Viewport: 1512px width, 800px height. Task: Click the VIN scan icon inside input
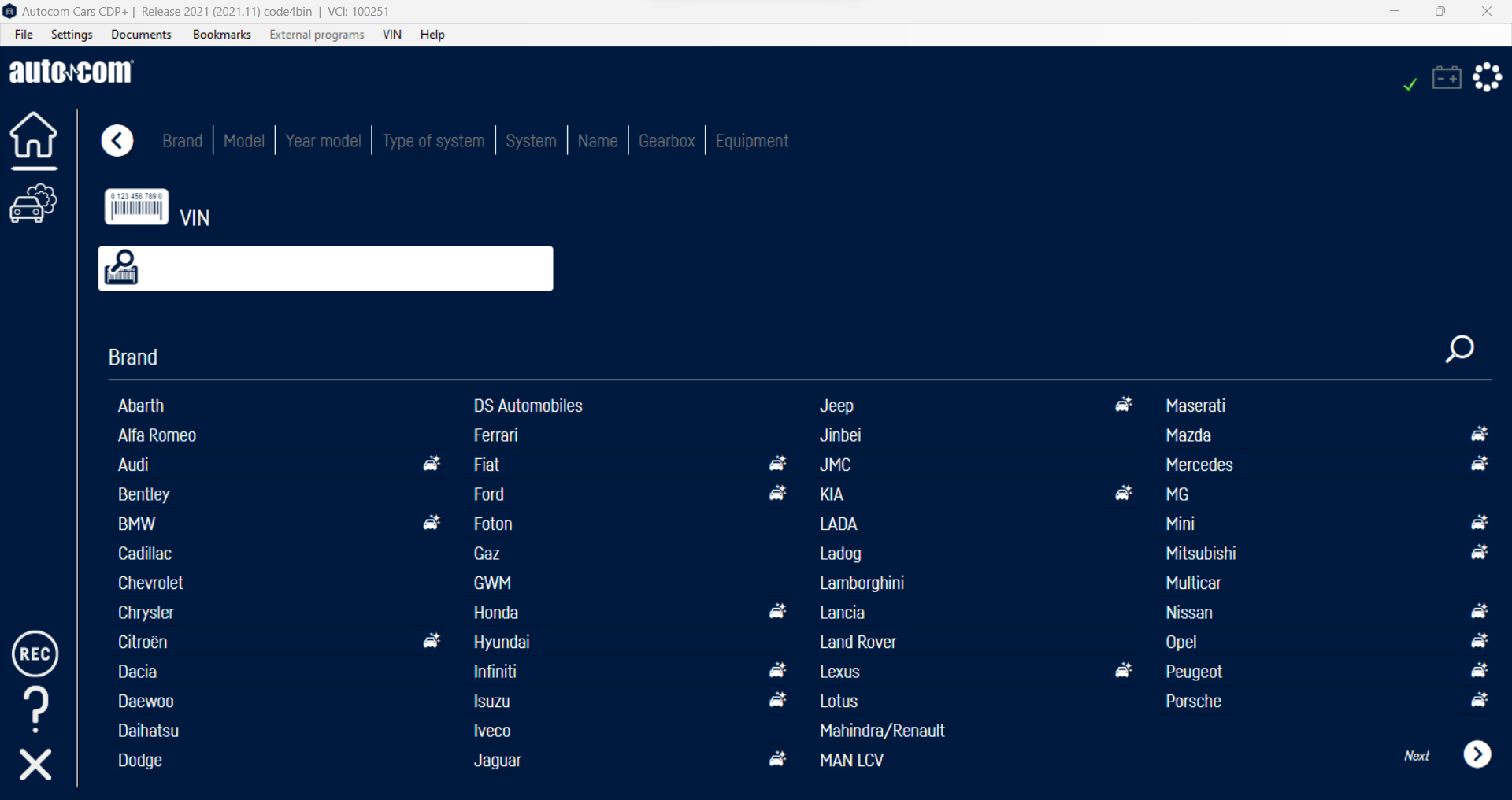coord(122,268)
